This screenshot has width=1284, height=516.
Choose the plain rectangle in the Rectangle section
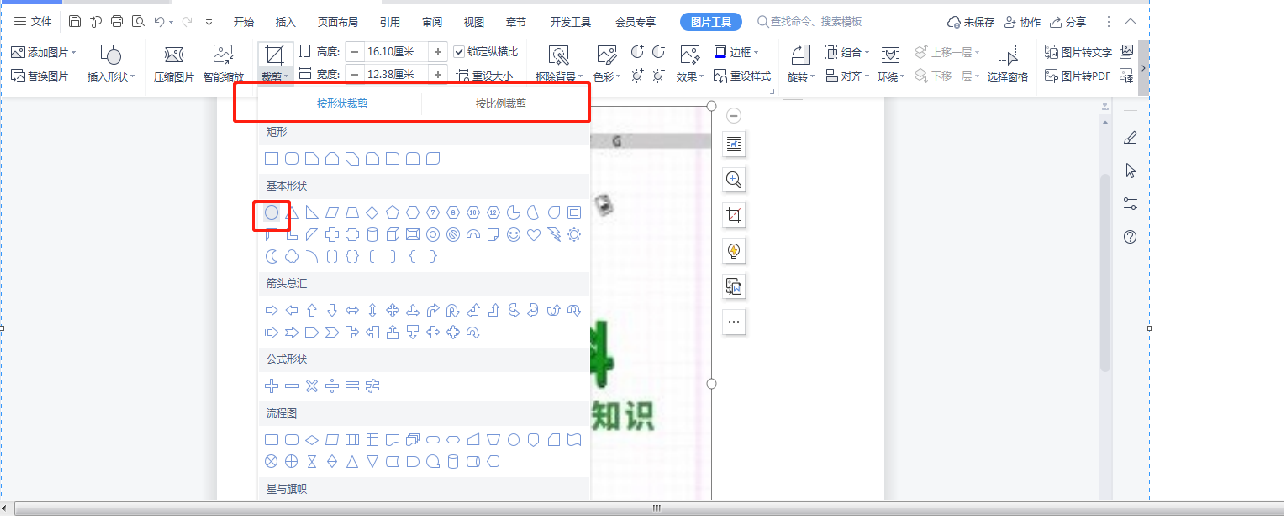tap(271, 158)
